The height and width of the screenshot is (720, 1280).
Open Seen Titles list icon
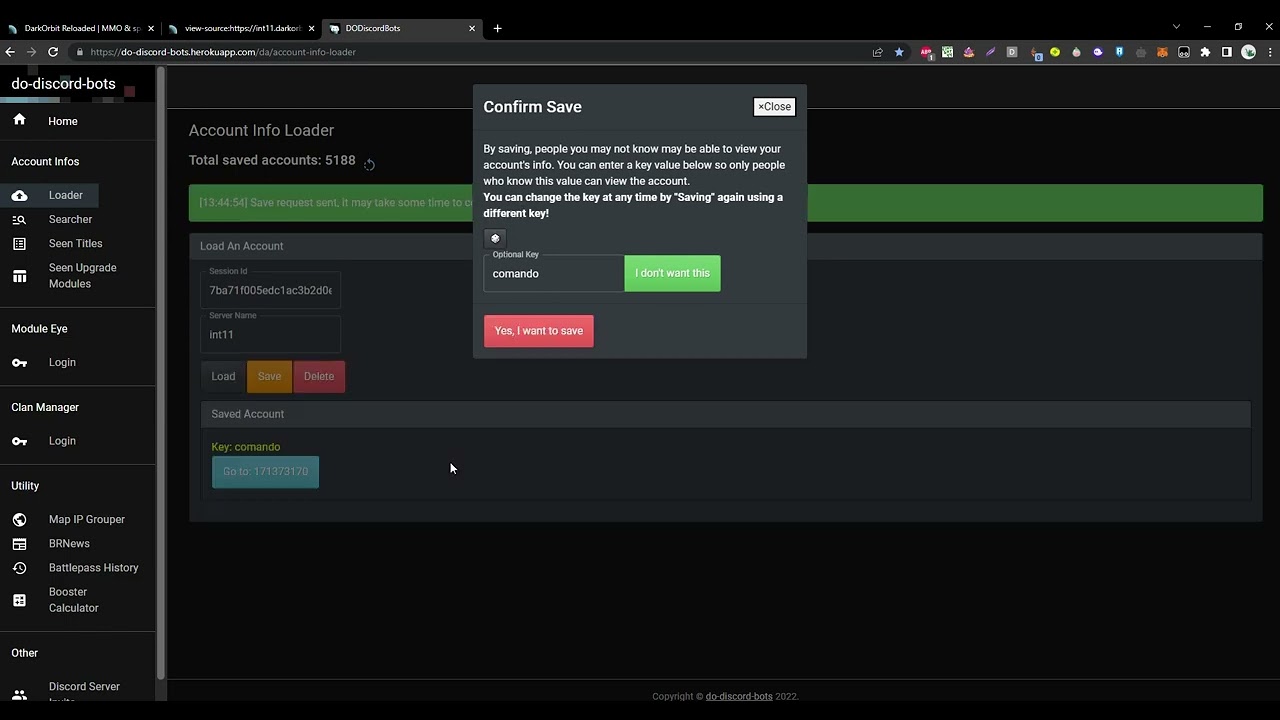click(x=19, y=243)
